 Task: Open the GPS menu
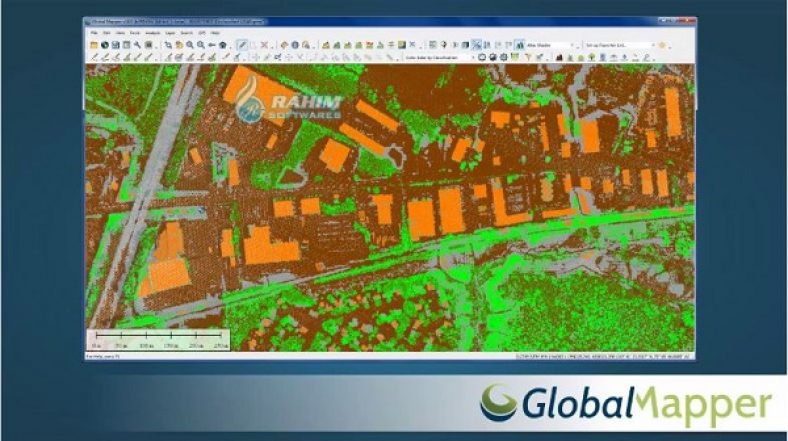point(202,33)
